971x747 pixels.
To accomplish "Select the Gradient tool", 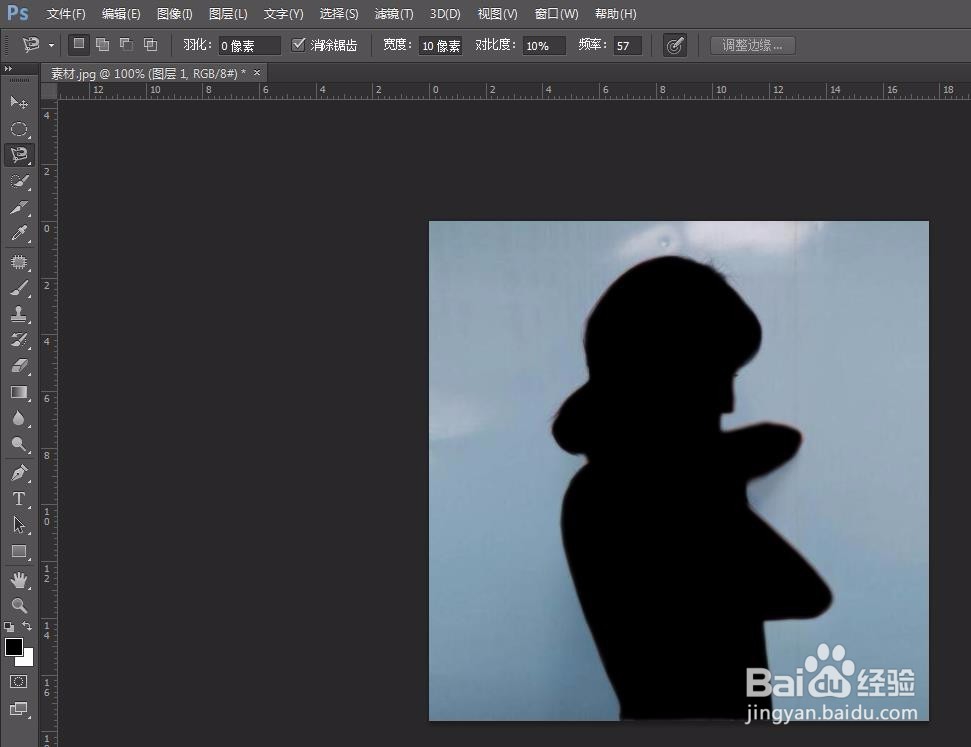I will tap(19, 392).
